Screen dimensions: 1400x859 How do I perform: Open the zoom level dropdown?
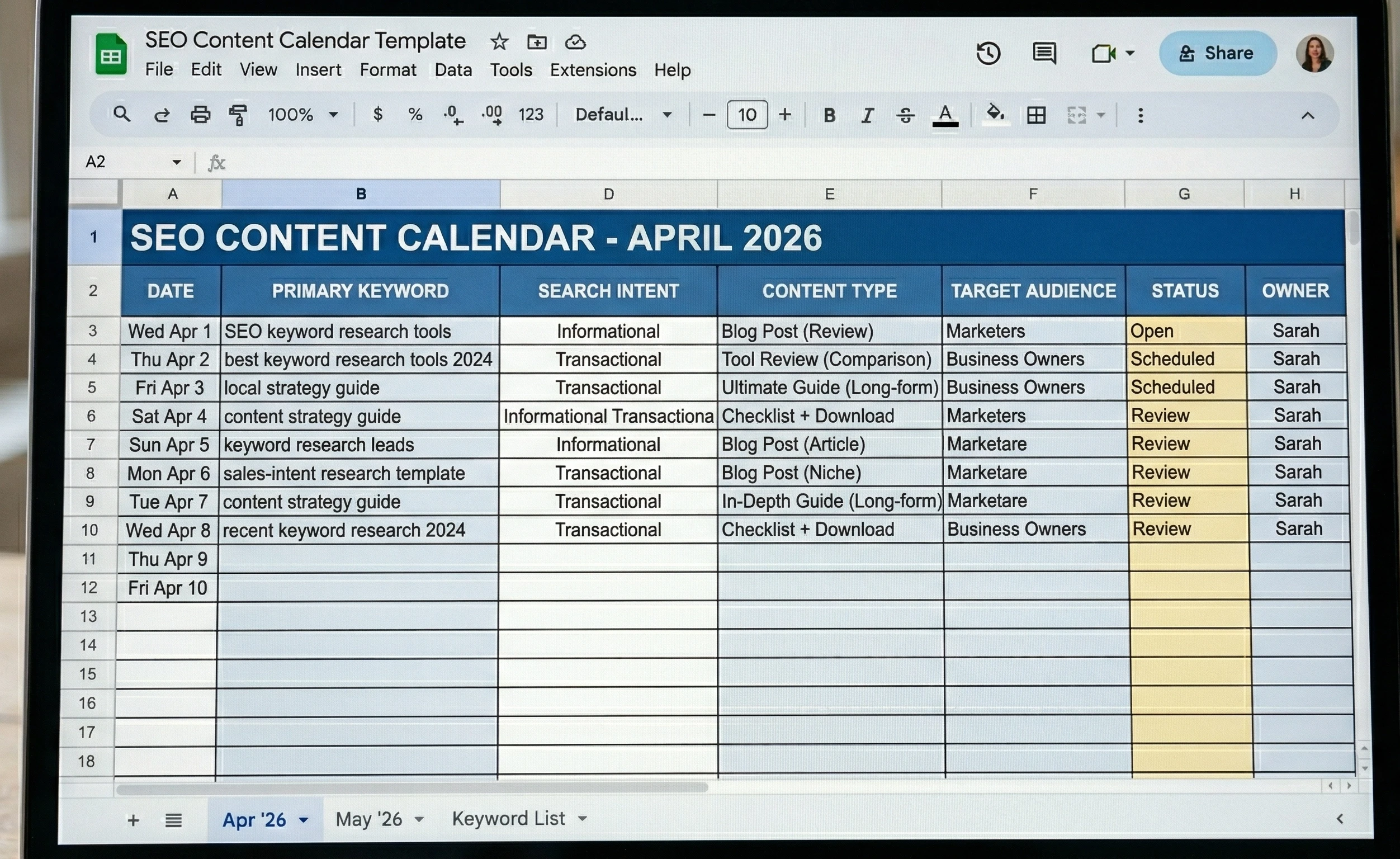[301, 115]
